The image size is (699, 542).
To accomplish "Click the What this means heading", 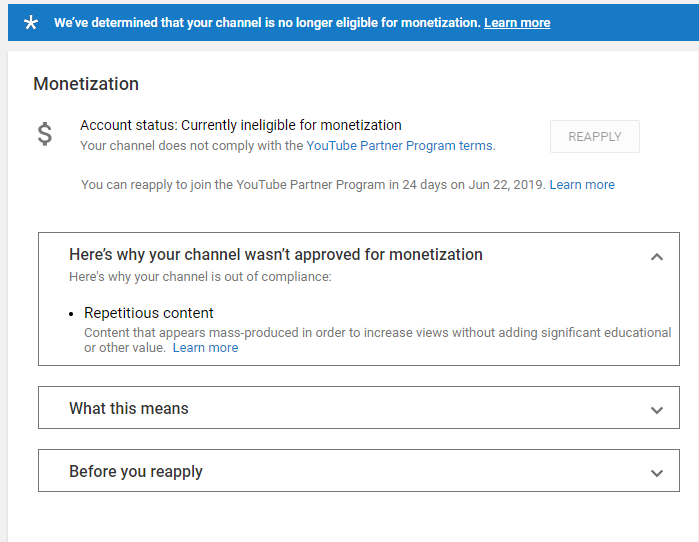I will point(129,408).
